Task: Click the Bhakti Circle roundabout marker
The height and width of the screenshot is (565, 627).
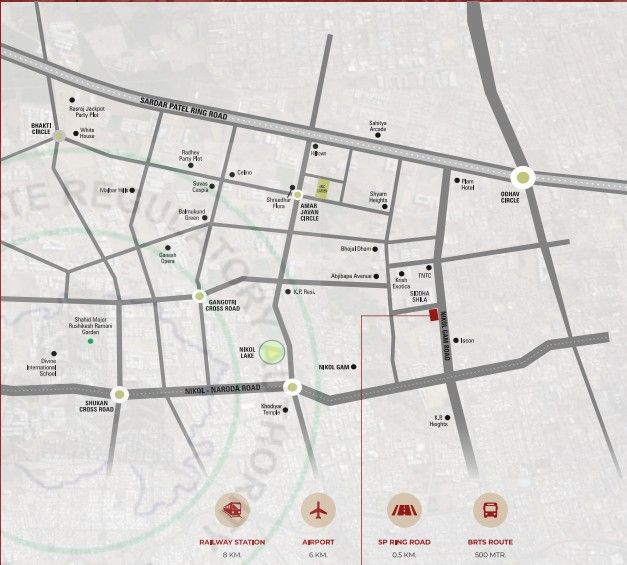Action: pyautogui.click(x=60, y=135)
